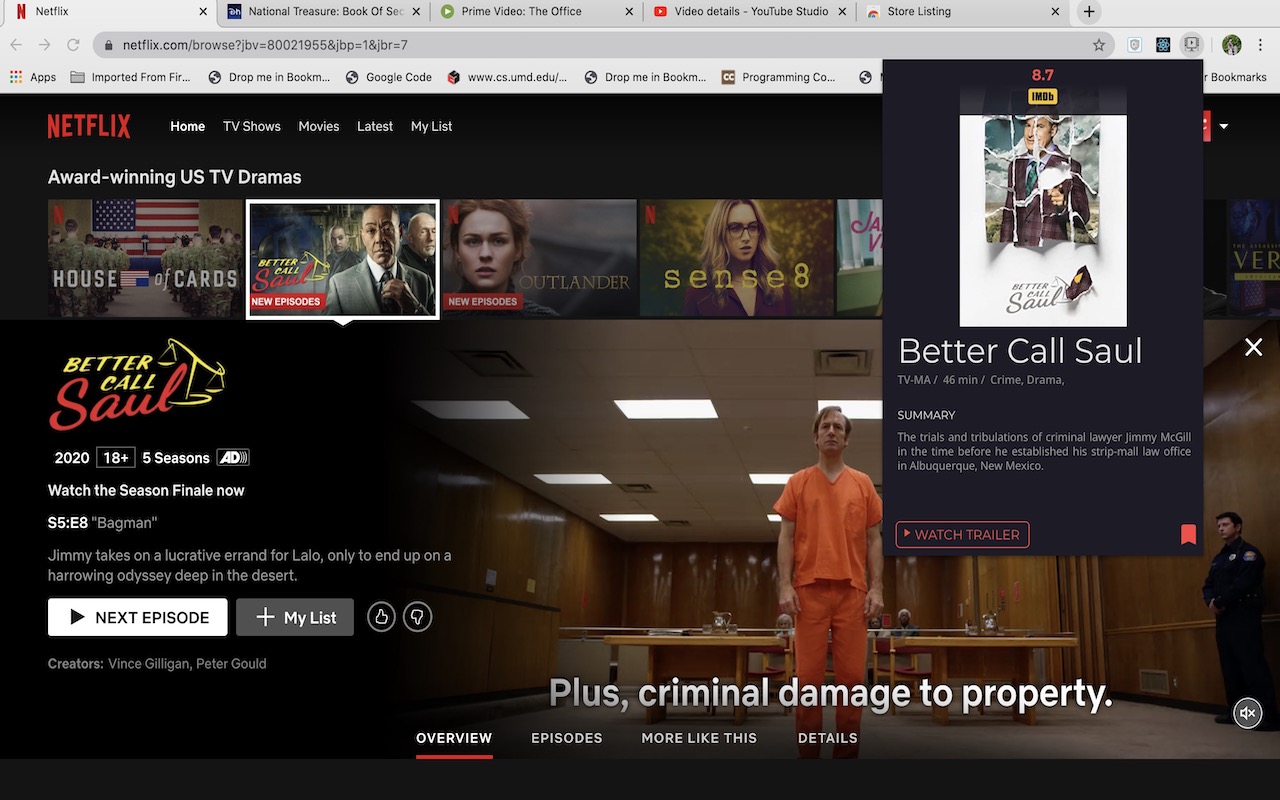Go back in browser history
Image resolution: width=1280 pixels, height=800 pixels.
17,45
